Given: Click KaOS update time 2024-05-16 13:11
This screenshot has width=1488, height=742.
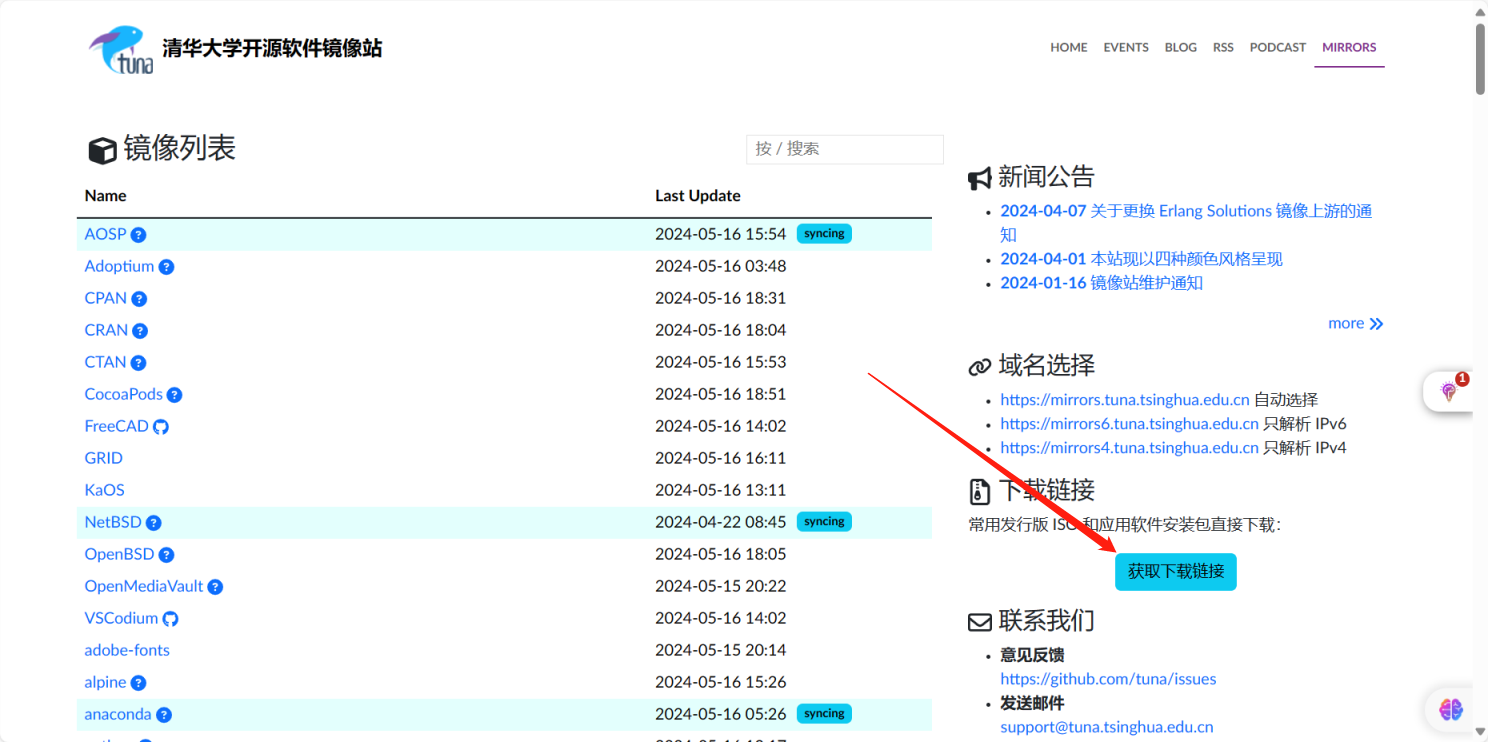Looking at the screenshot, I should (x=720, y=490).
